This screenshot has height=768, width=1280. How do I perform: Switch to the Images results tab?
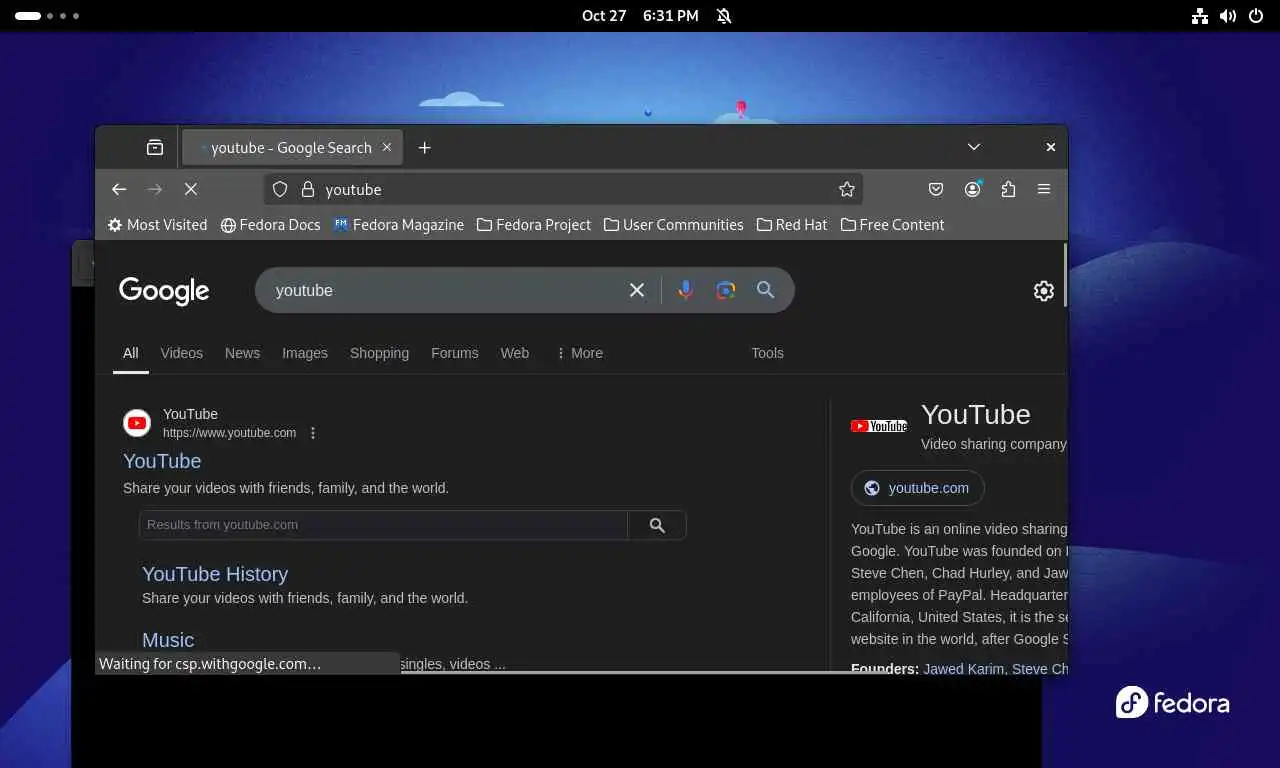(x=305, y=353)
